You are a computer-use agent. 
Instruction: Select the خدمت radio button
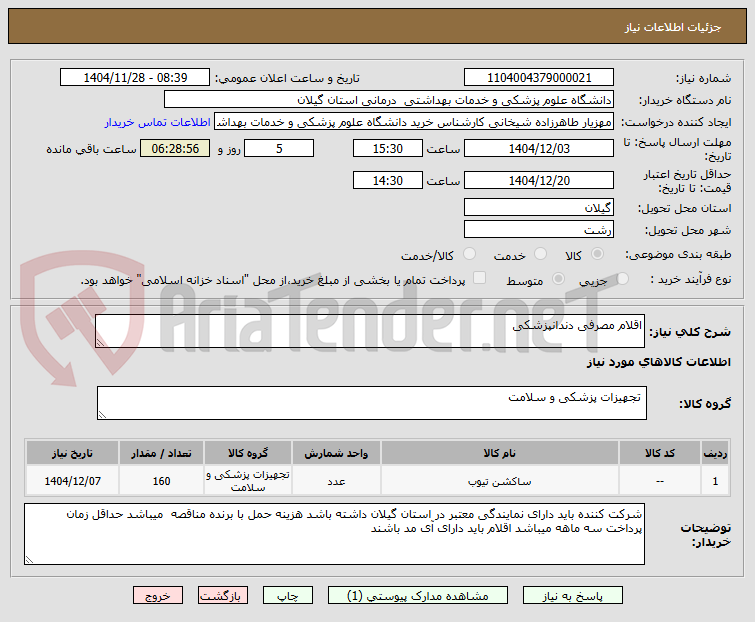coord(540,254)
